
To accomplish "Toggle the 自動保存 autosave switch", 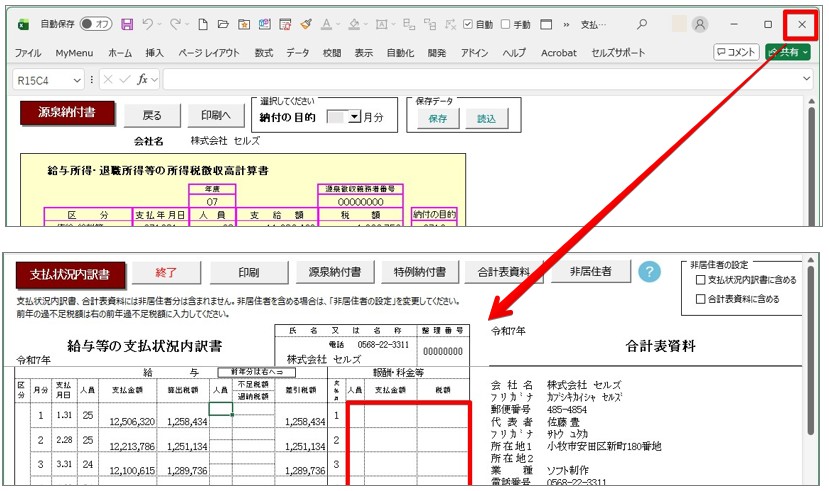I will click(96, 24).
